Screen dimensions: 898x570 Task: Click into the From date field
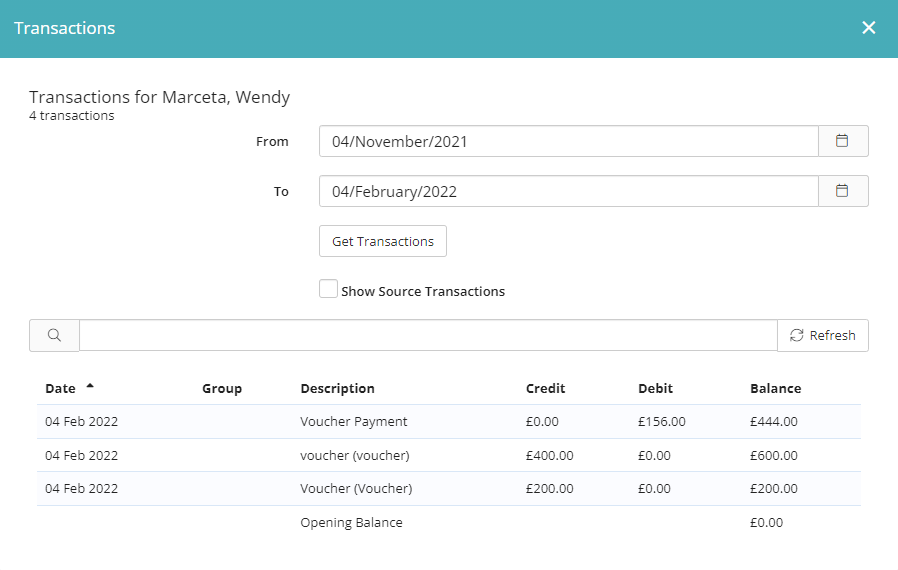point(568,141)
